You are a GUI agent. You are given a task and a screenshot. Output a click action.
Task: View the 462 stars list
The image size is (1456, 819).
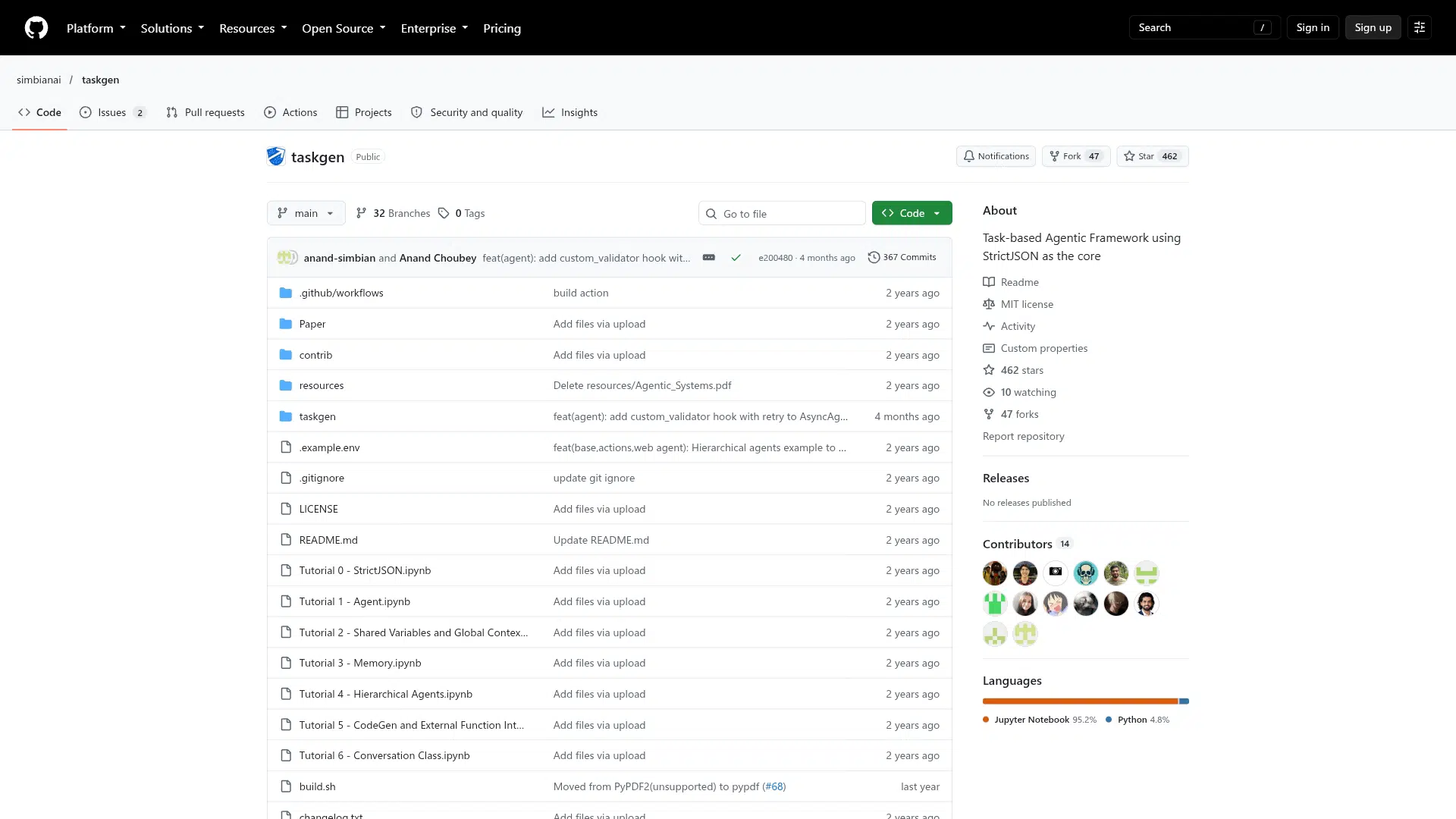click(1013, 370)
